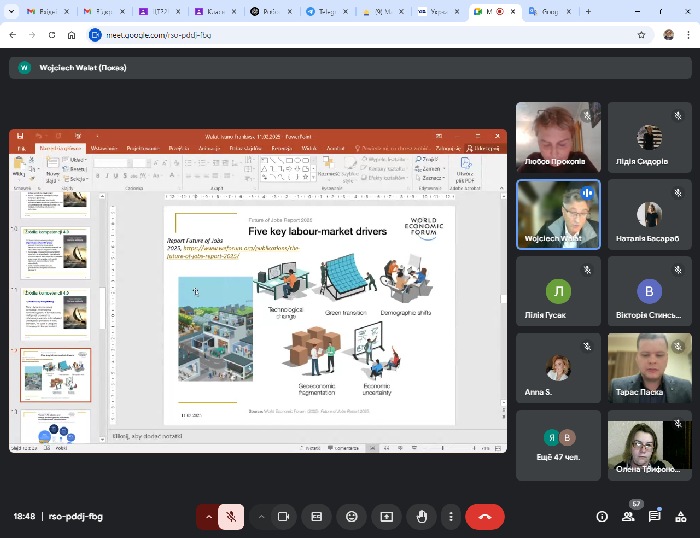
Task: Send an emoji reaction
Action: point(351,517)
